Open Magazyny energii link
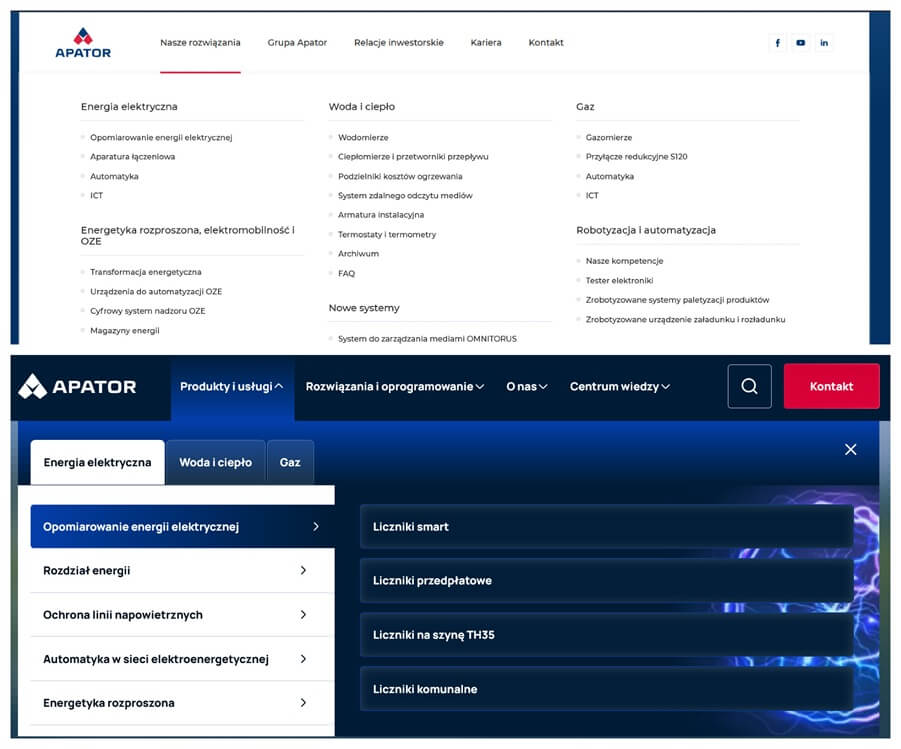This screenshot has height=749, width=901. coord(125,331)
